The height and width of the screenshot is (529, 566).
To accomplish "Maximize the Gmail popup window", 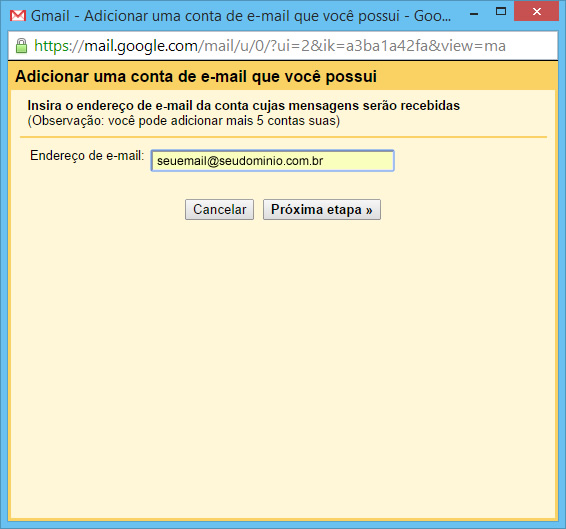I will click(x=501, y=12).
